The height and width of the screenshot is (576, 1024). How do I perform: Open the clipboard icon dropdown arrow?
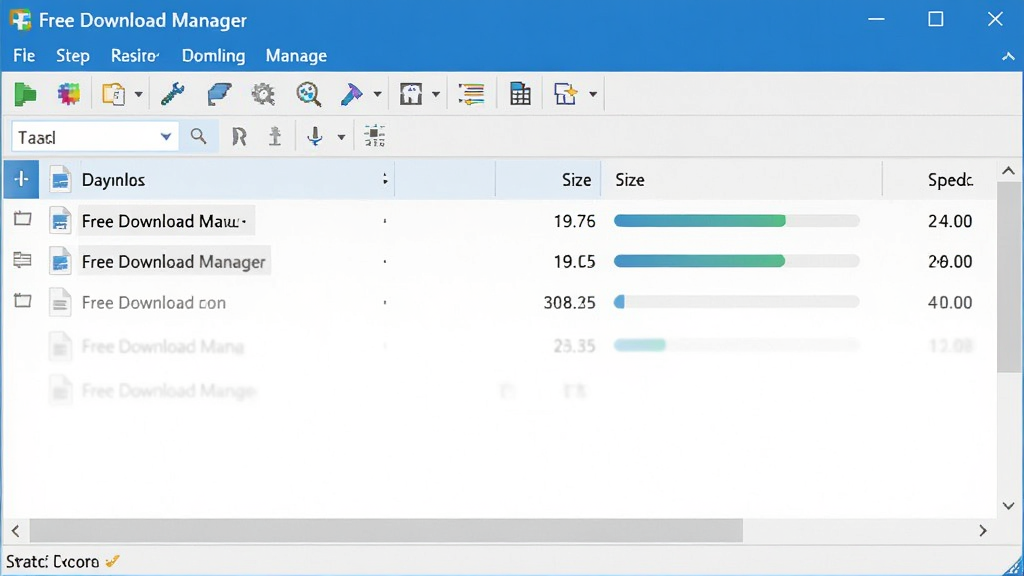138,95
